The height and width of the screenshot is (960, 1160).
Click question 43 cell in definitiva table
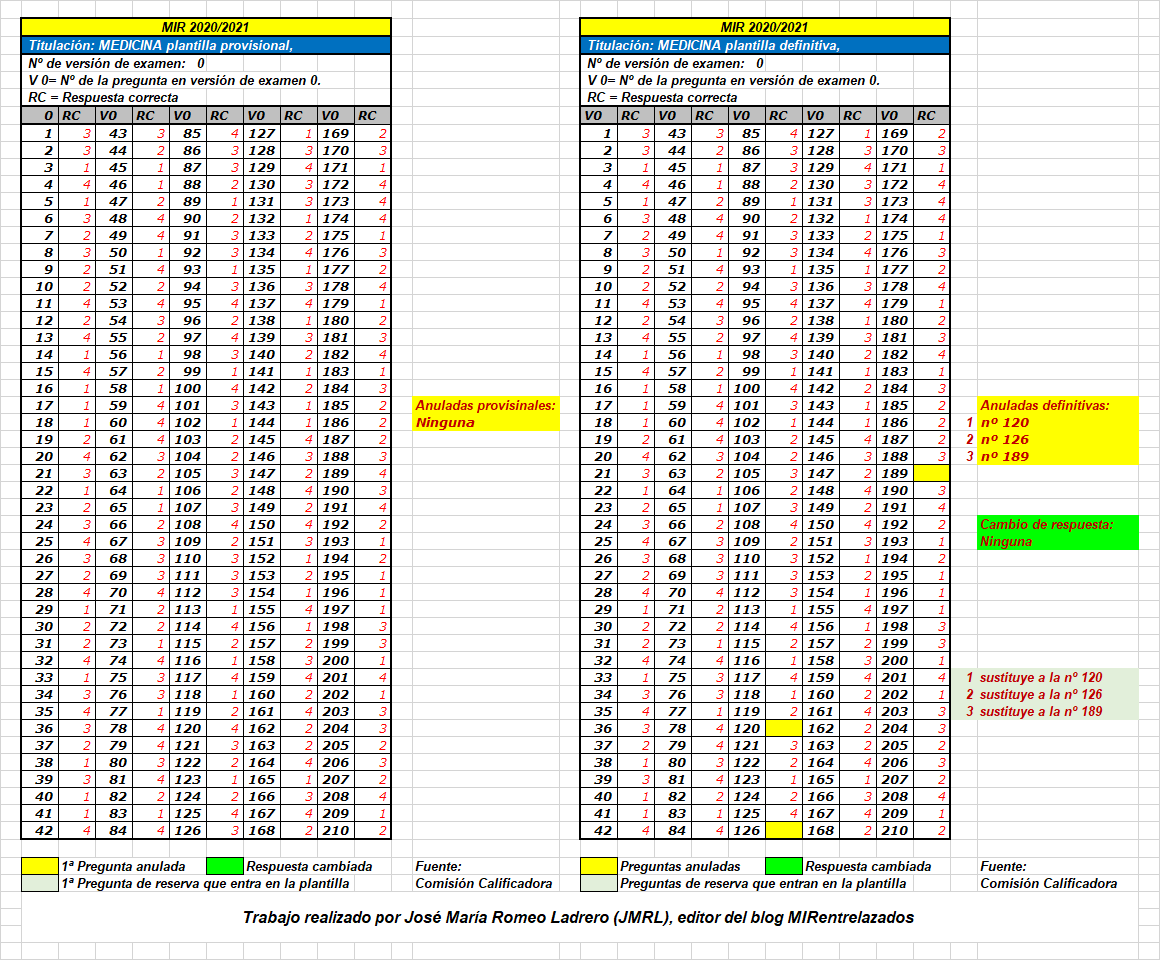[672, 133]
